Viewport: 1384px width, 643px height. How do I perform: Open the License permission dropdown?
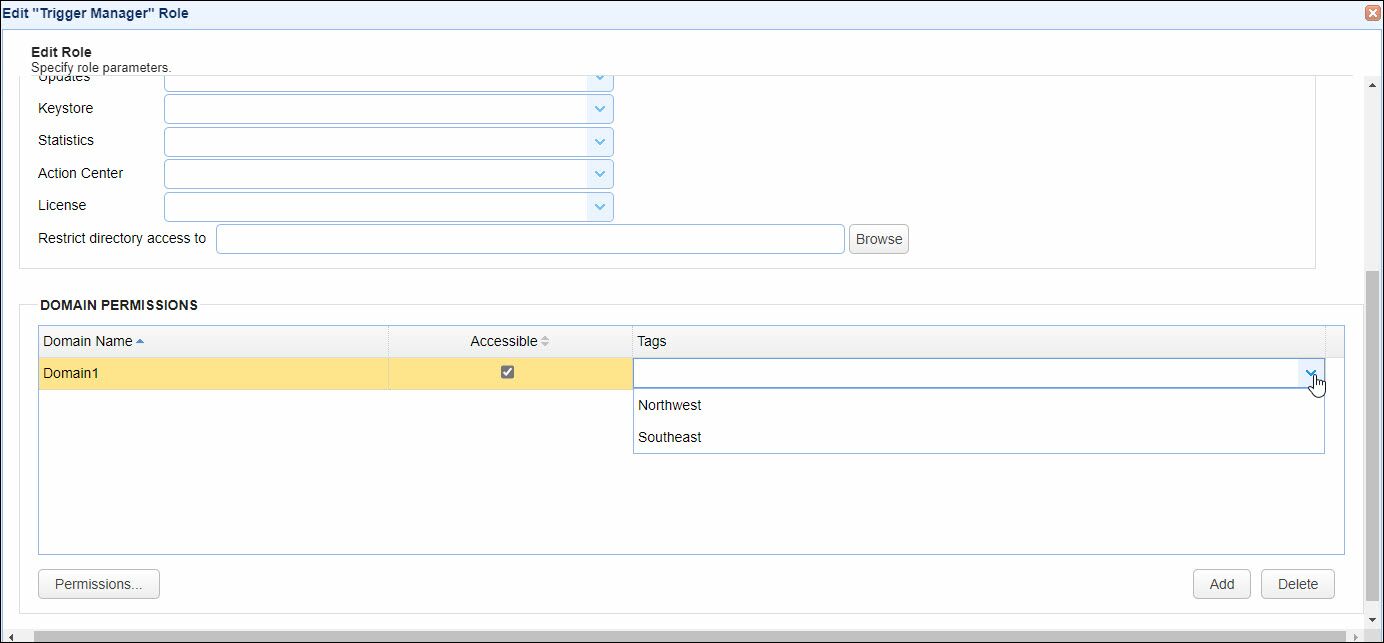600,207
